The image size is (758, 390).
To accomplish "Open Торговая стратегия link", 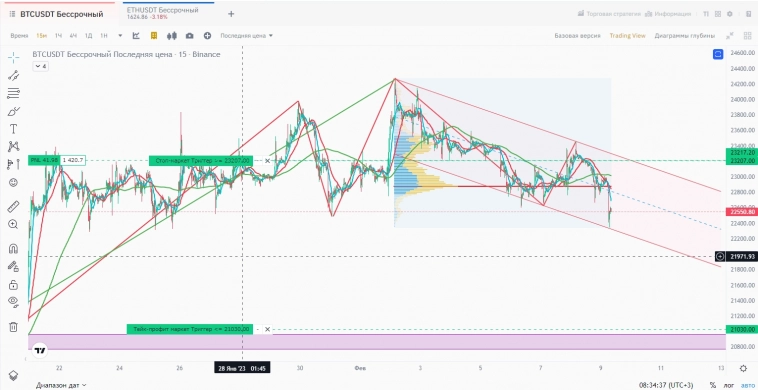I will tap(609, 14).
